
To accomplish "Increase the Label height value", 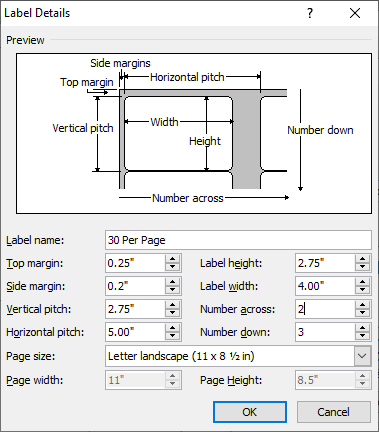I will tap(363, 259).
